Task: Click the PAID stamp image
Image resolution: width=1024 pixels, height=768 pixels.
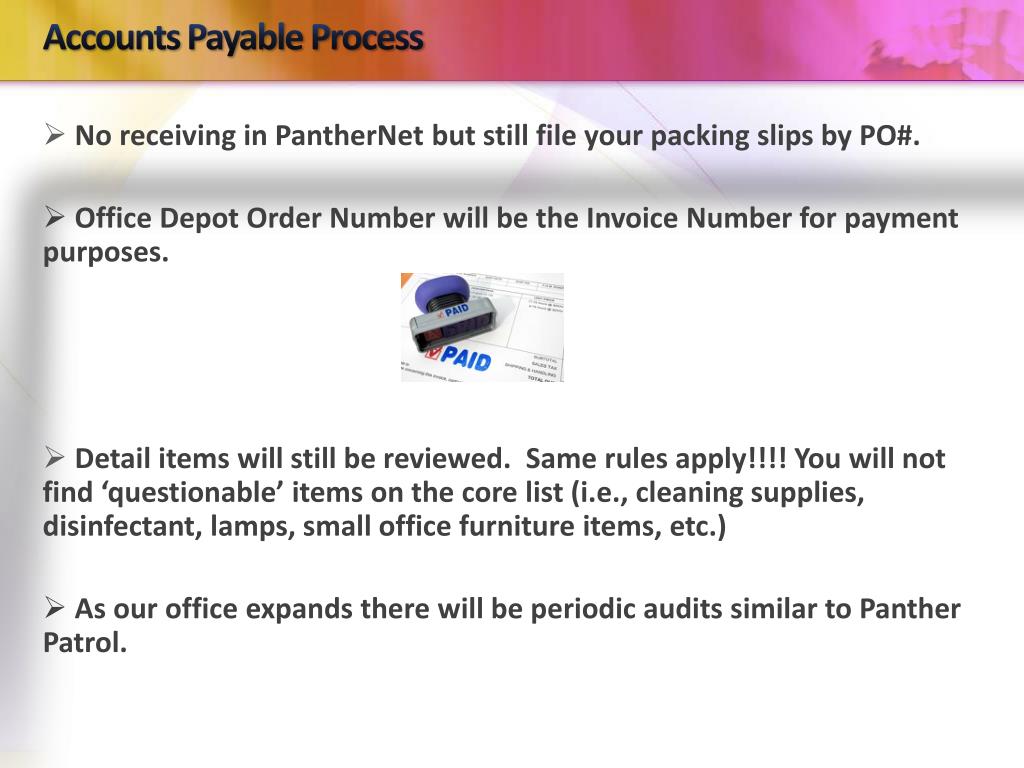Action: pos(482,327)
